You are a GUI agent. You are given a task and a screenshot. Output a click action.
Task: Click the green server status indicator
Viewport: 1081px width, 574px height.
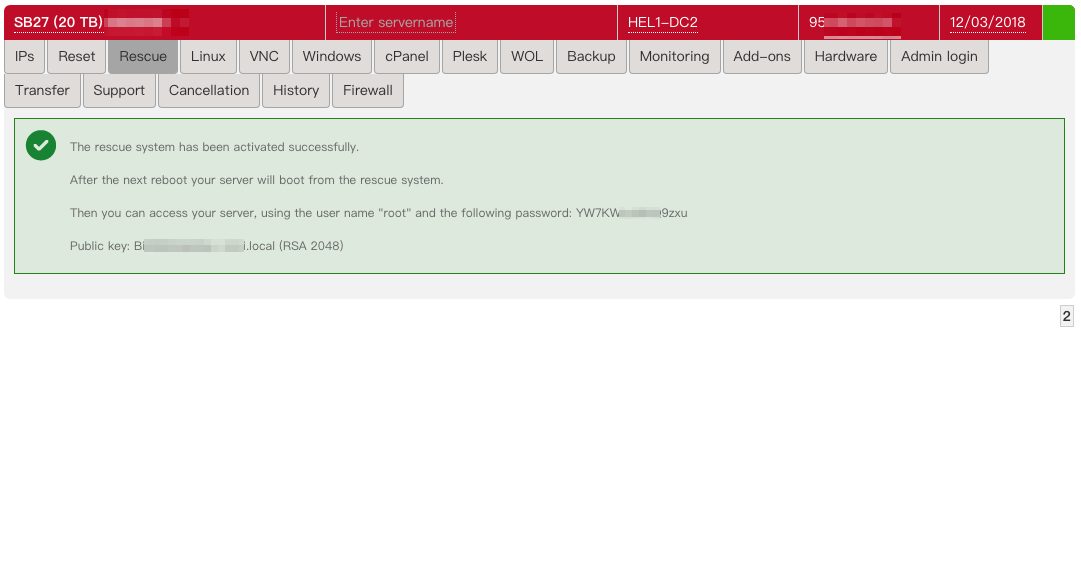[1058, 22]
